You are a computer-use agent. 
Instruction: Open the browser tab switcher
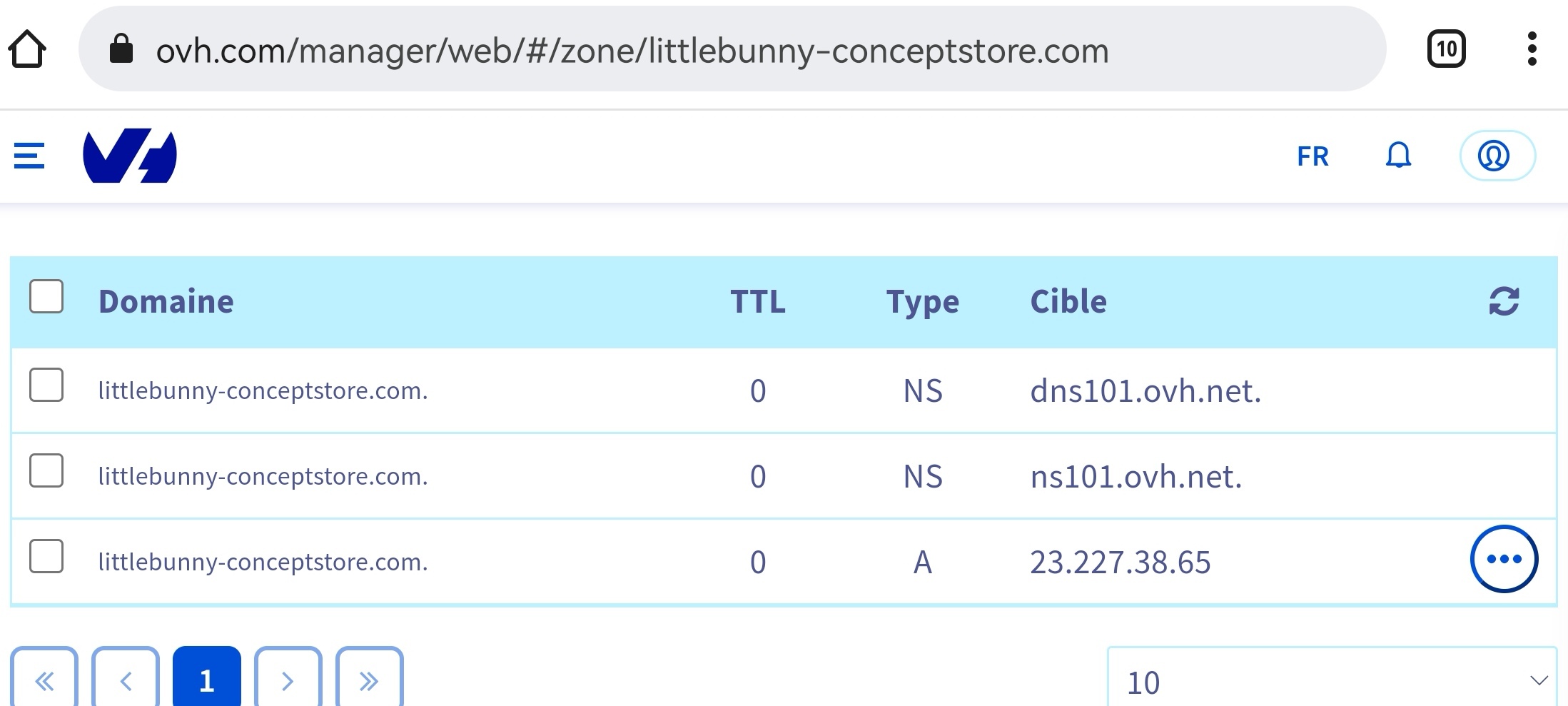click(1446, 49)
